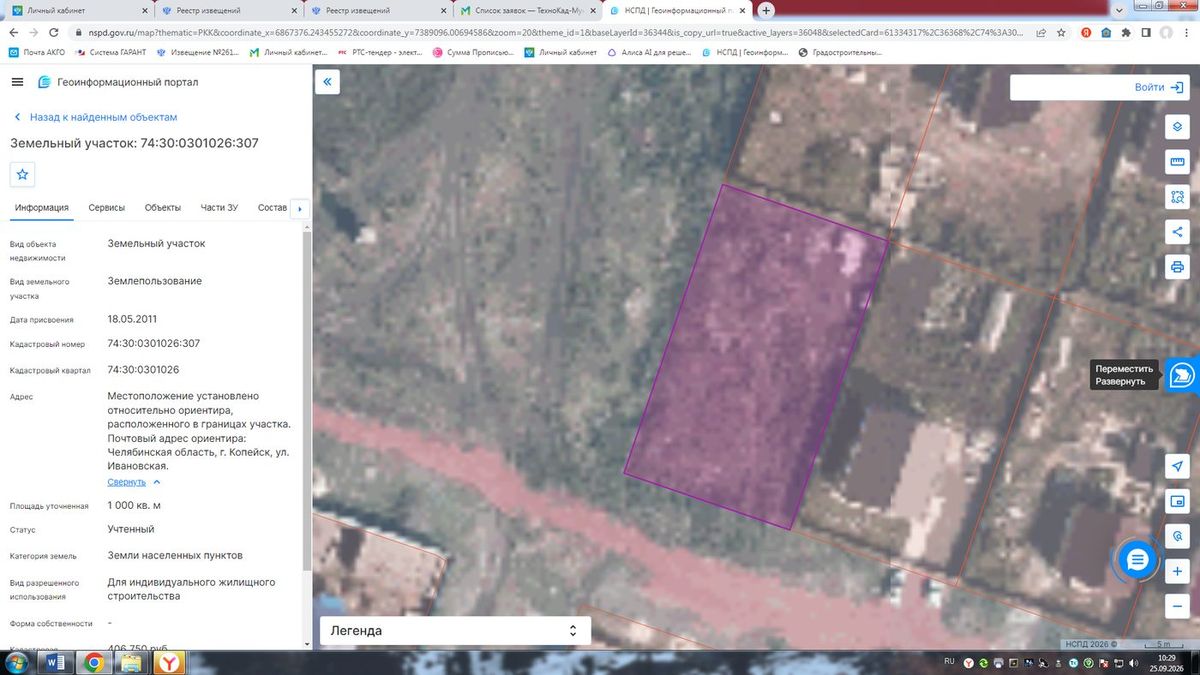Open the Почта АКГО bookmark

pos(39,52)
